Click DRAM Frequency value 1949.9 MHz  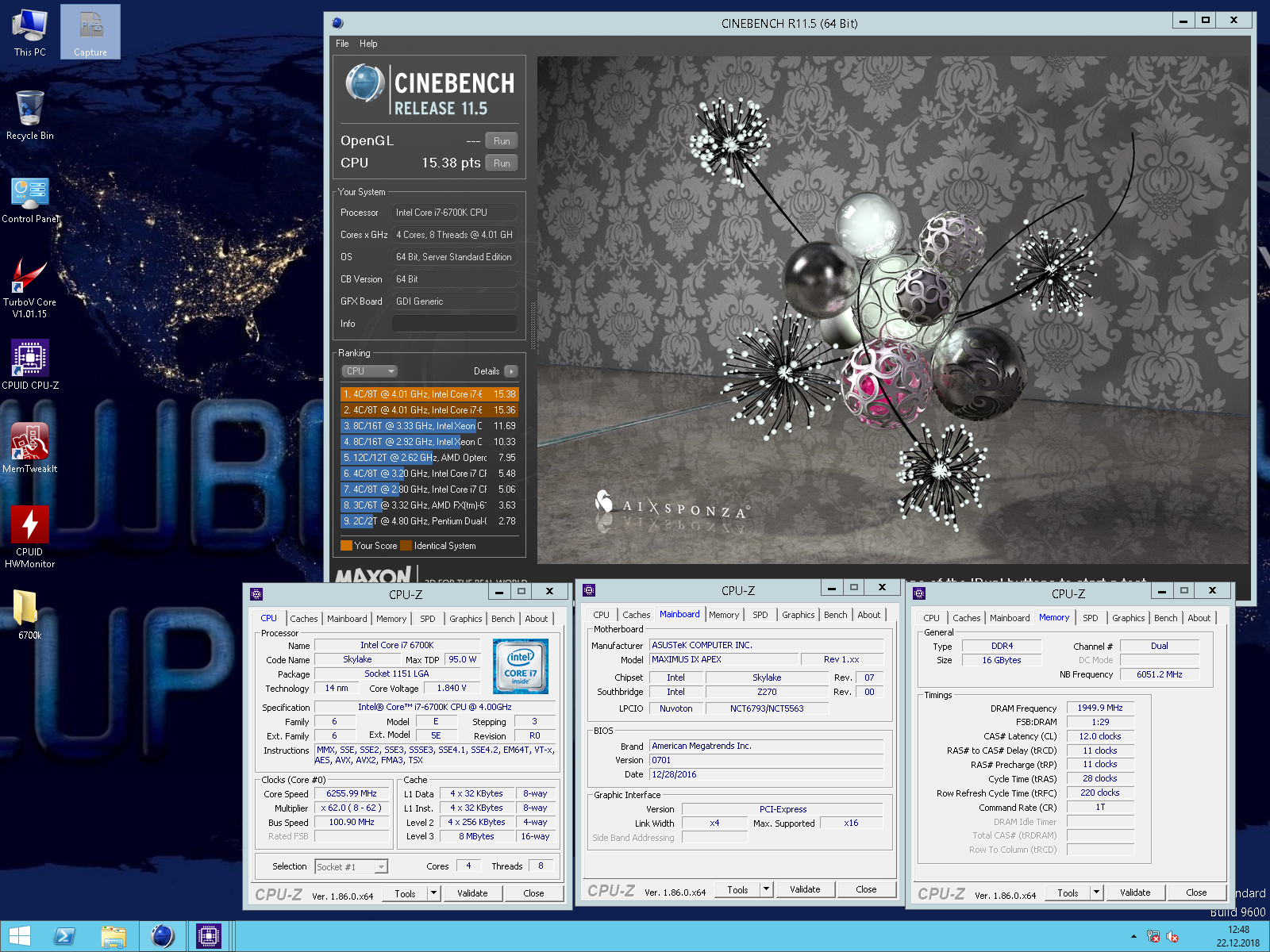[1100, 708]
